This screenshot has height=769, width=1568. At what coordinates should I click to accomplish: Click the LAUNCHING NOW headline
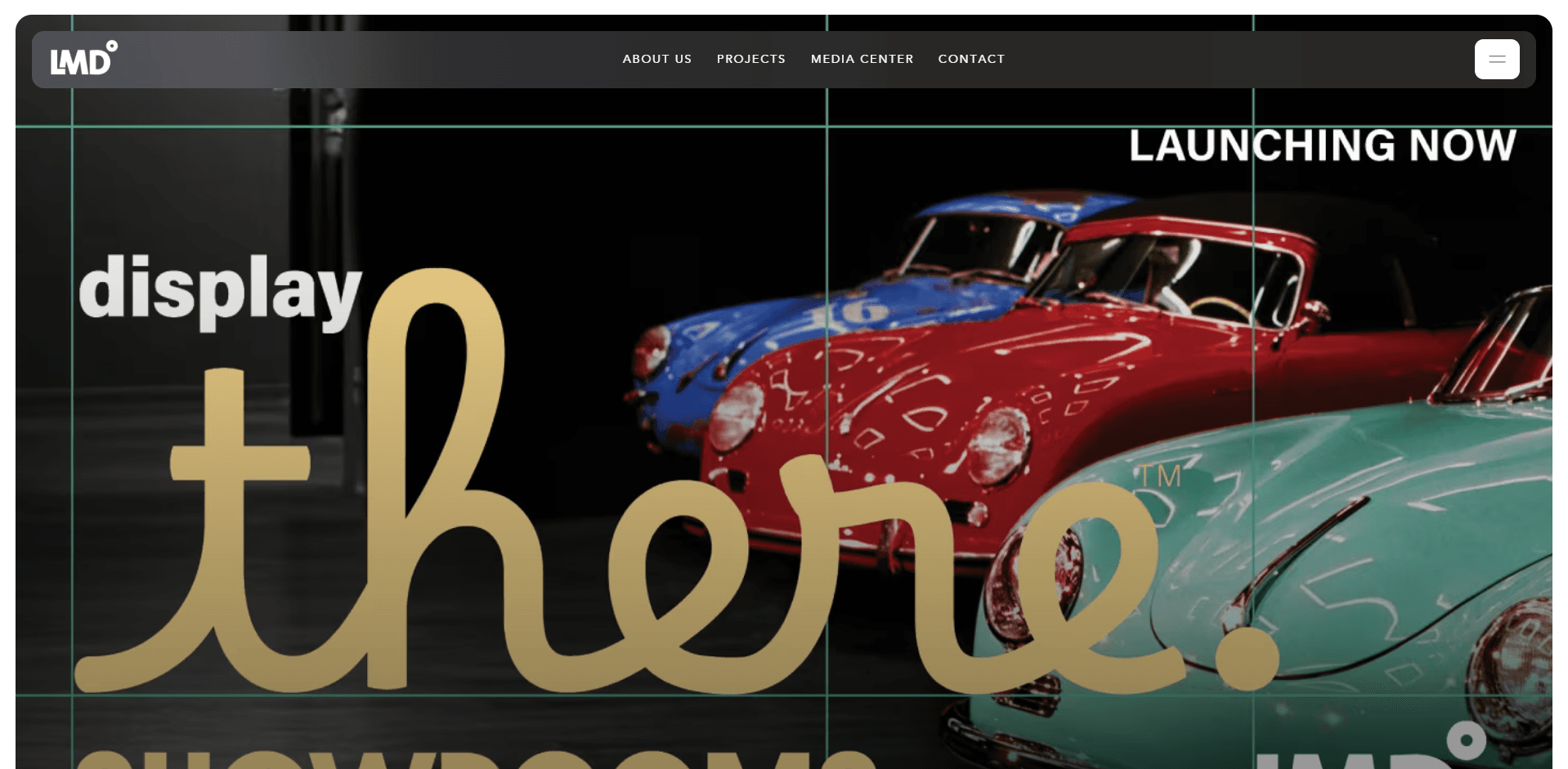point(1322,145)
